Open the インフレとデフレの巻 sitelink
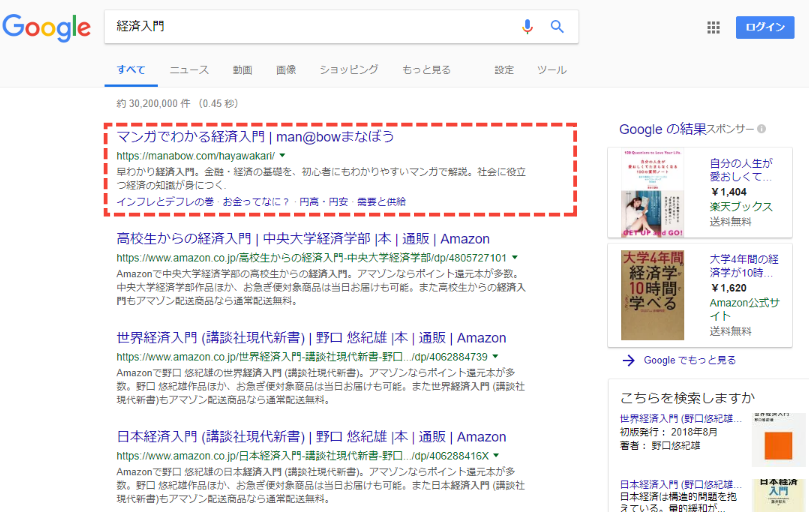The image size is (809, 512). click(165, 202)
